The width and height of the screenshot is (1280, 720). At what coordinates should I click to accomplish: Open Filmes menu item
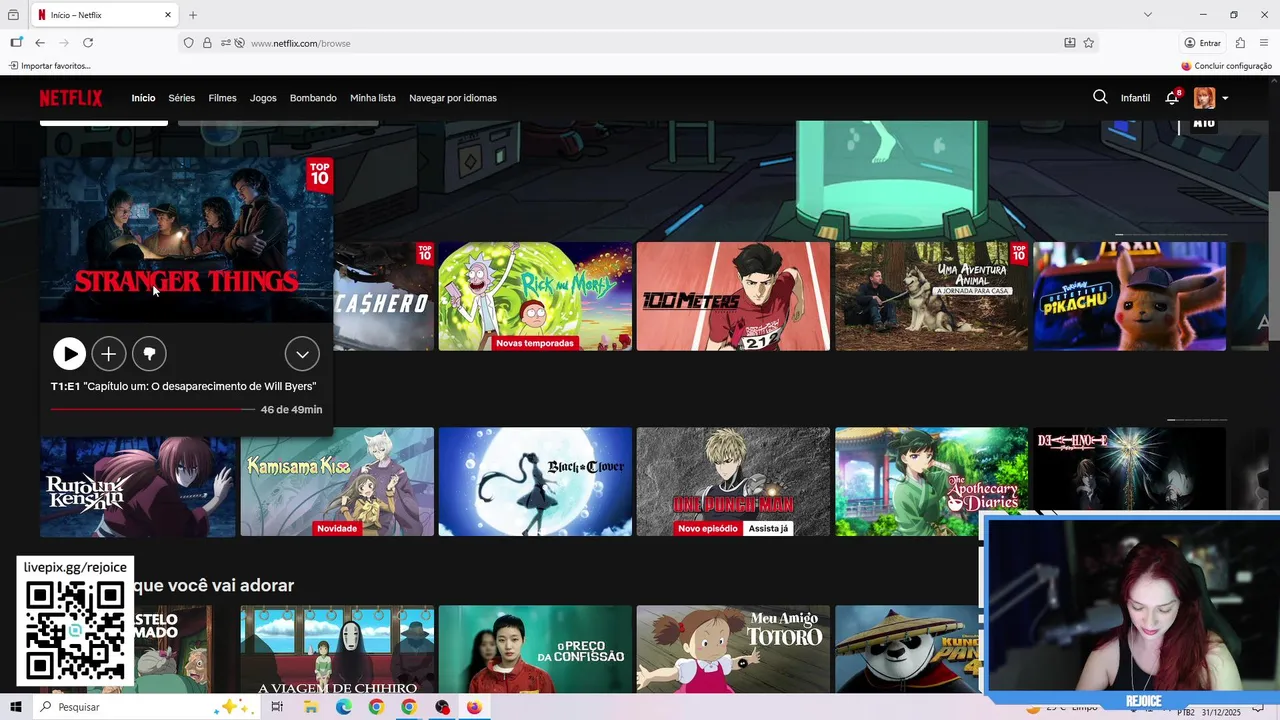pyautogui.click(x=222, y=98)
